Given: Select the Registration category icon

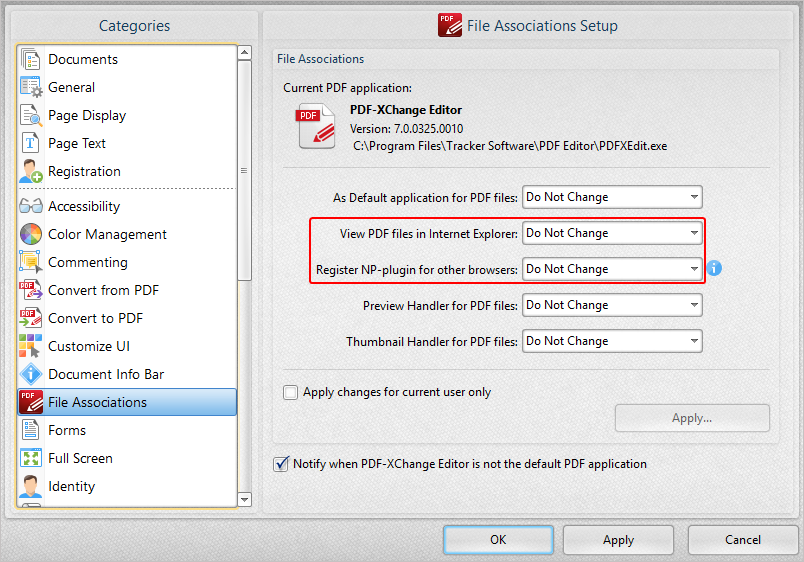Looking at the screenshot, I should (31, 171).
